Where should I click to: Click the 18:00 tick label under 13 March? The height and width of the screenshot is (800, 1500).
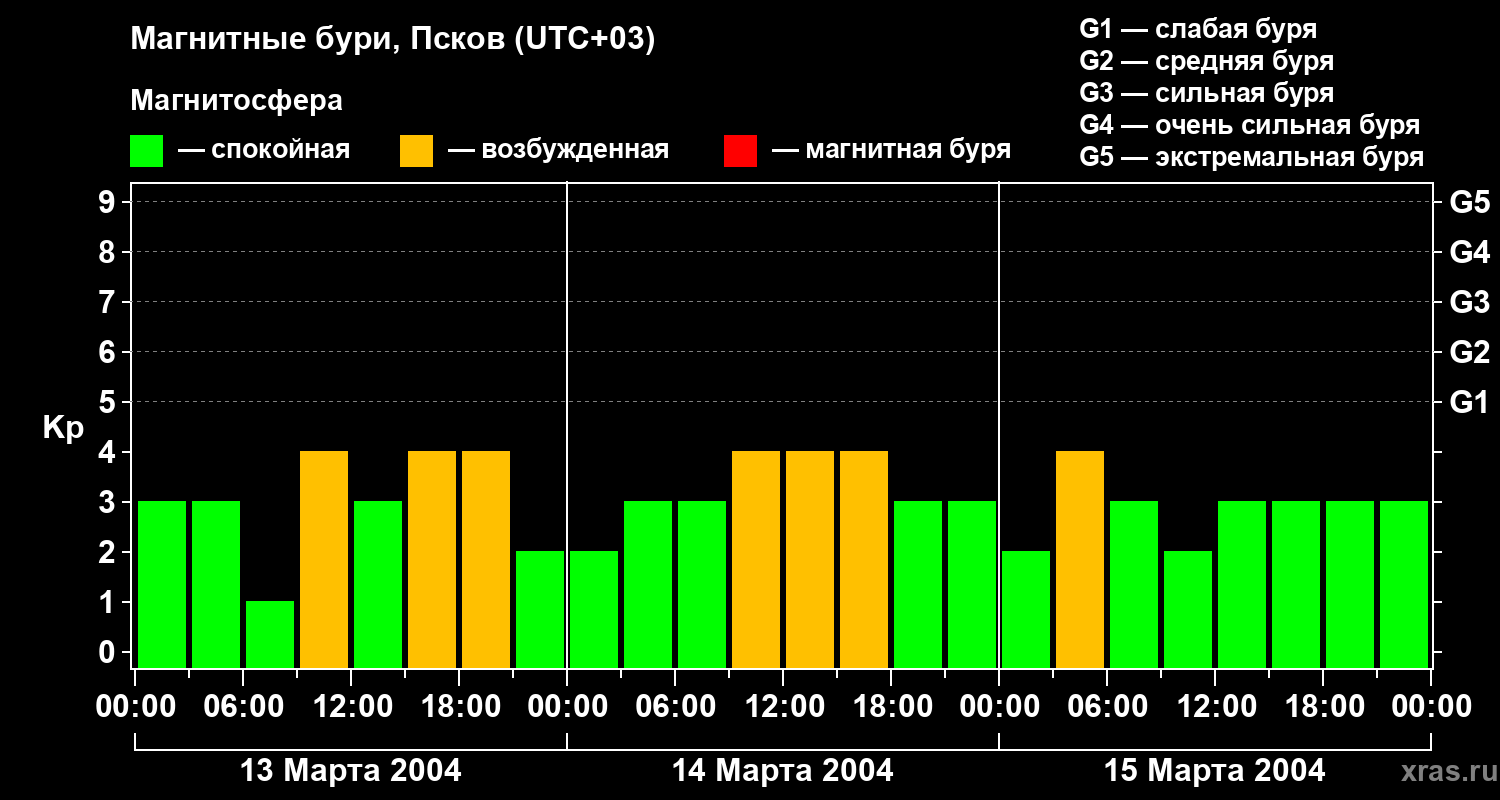459,707
